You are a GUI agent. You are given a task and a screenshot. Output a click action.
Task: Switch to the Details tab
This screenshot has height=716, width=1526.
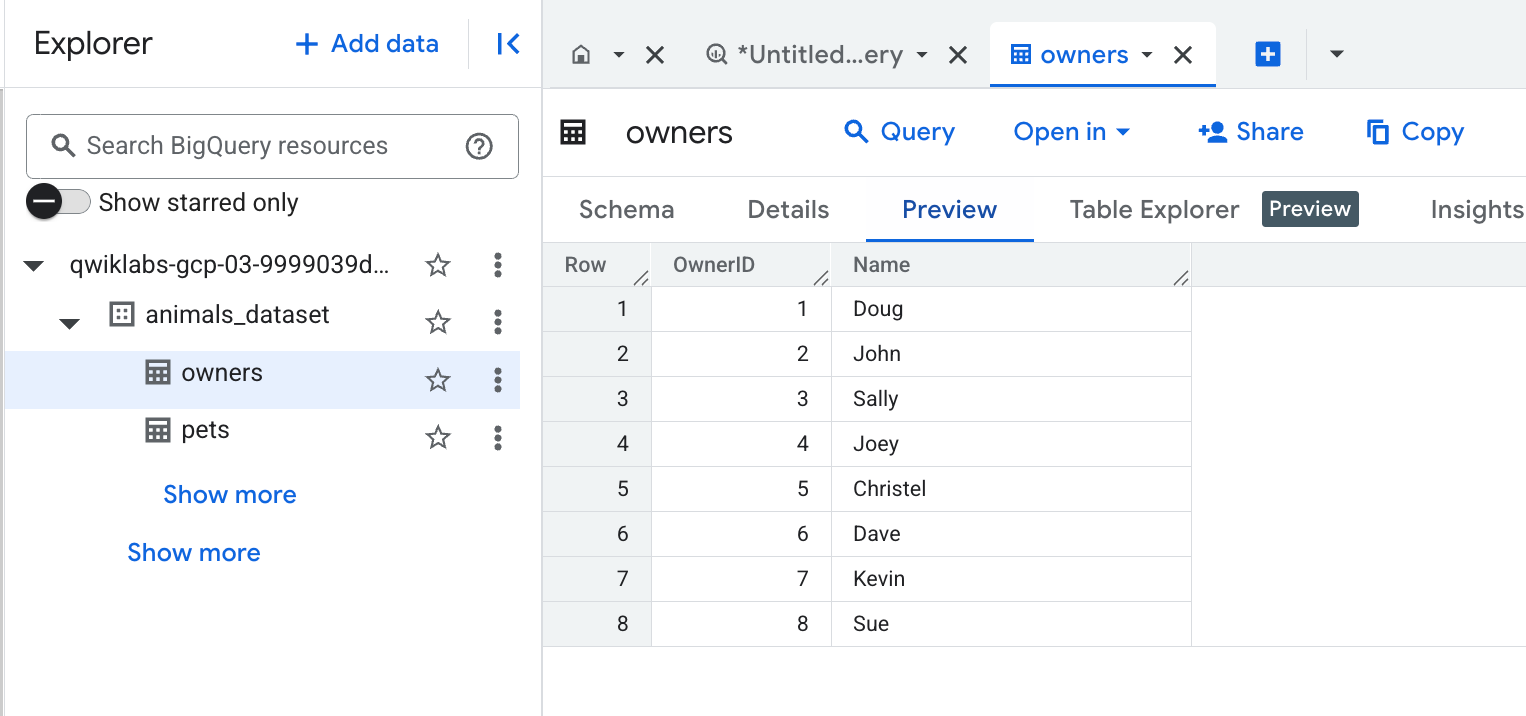pyautogui.click(x=789, y=210)
